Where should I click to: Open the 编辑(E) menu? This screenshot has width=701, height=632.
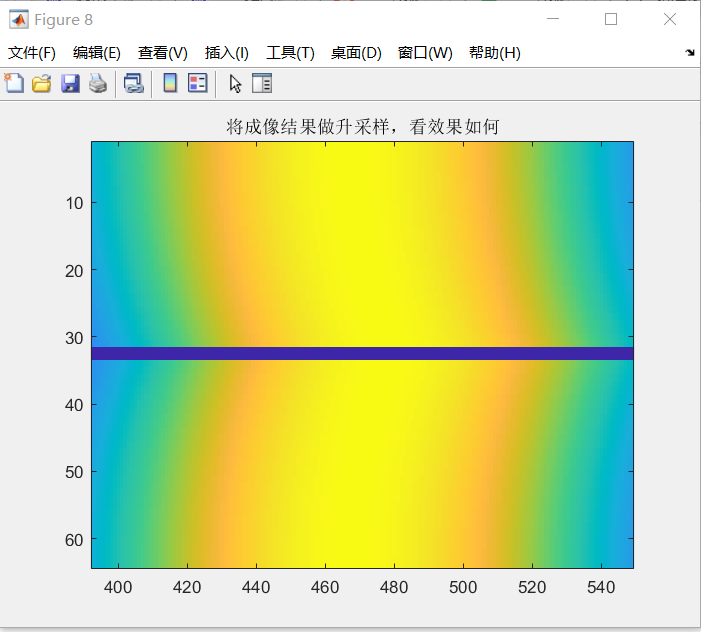[x=97, y=53]
